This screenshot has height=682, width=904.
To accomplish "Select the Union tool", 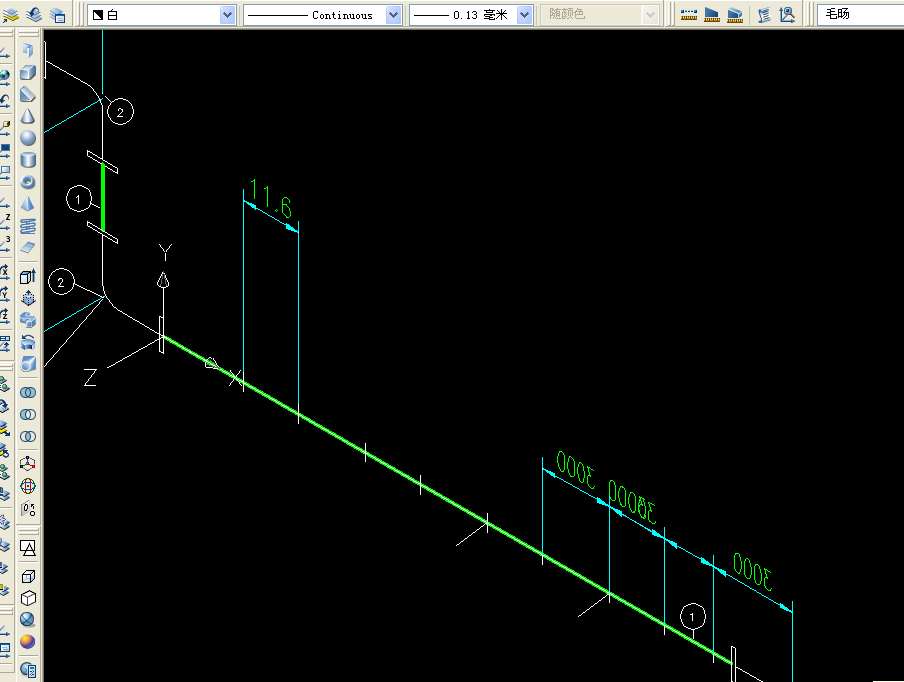I will 28,393.
